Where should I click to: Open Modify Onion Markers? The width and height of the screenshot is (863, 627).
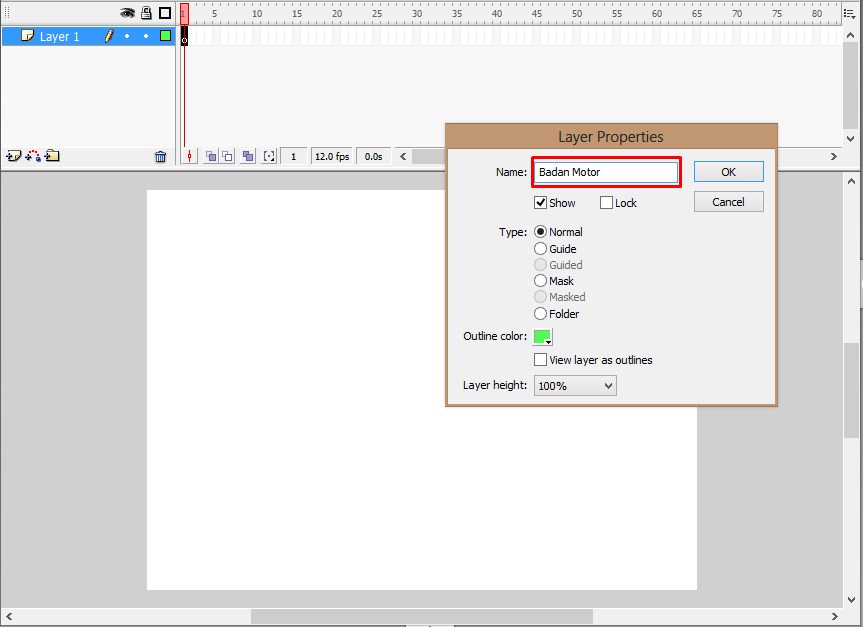[268, 155]
